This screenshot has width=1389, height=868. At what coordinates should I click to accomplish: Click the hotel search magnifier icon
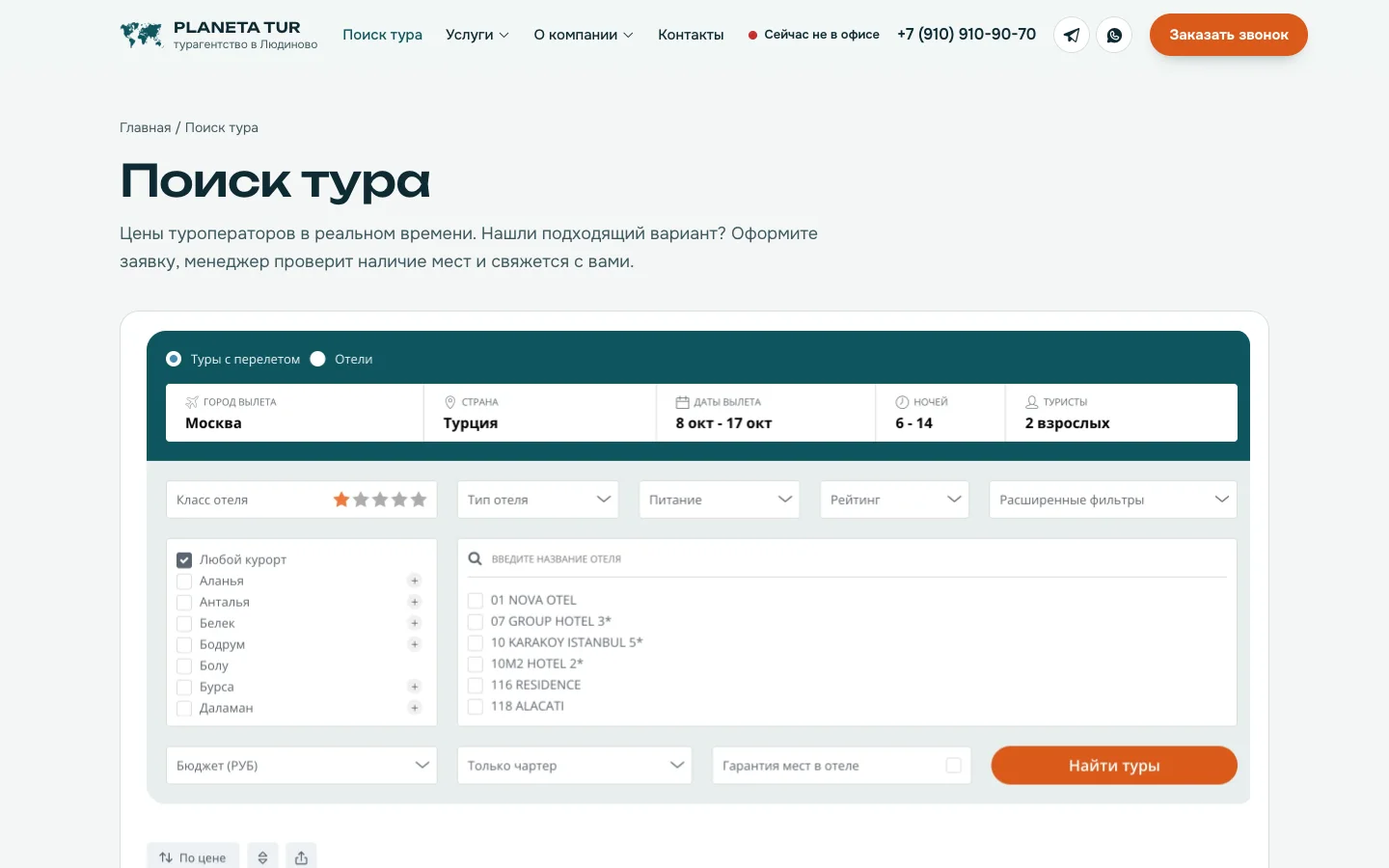coord(475,558)
